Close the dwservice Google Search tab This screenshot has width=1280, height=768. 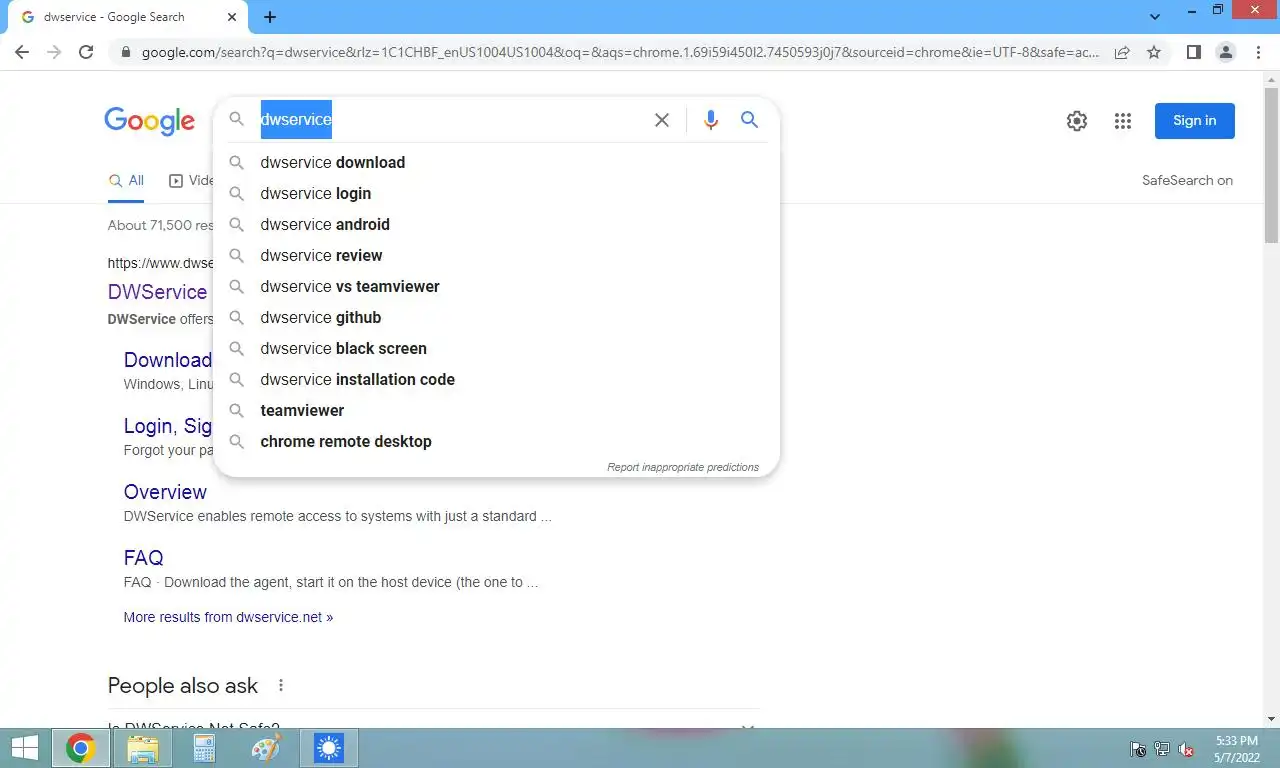click(232, 17)
